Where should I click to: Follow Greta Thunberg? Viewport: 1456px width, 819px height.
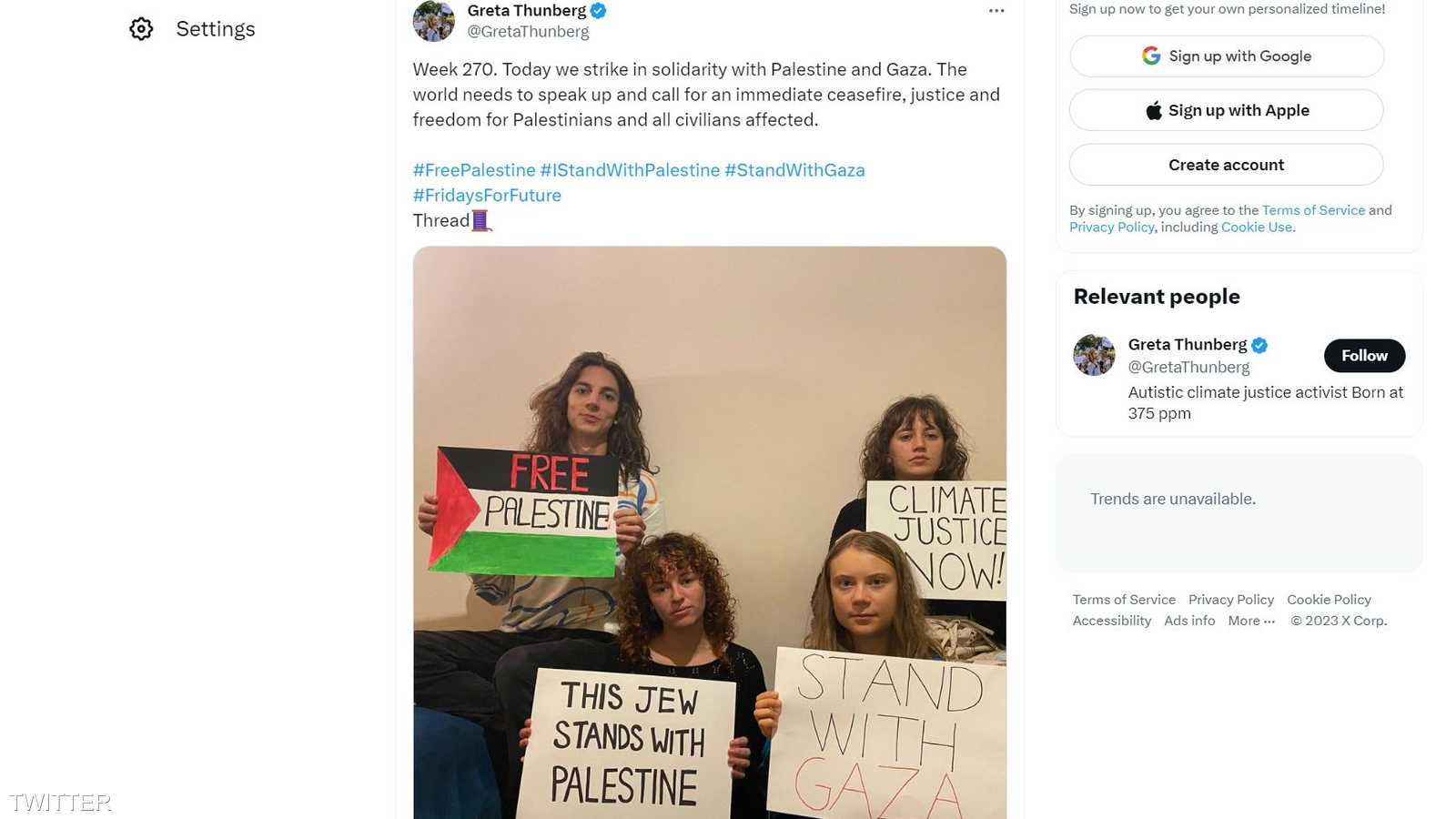coord(1364,356)
